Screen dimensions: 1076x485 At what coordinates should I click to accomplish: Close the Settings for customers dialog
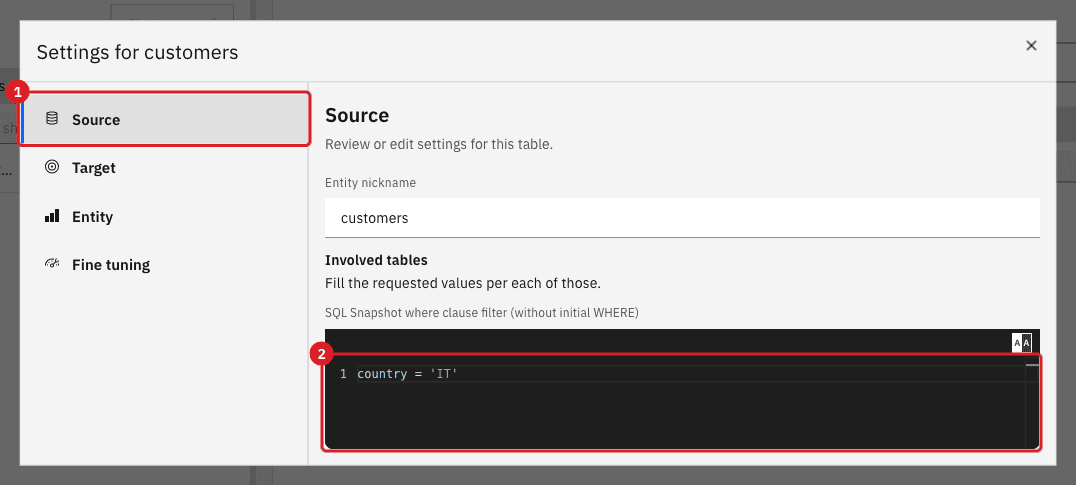[1031, 46]
